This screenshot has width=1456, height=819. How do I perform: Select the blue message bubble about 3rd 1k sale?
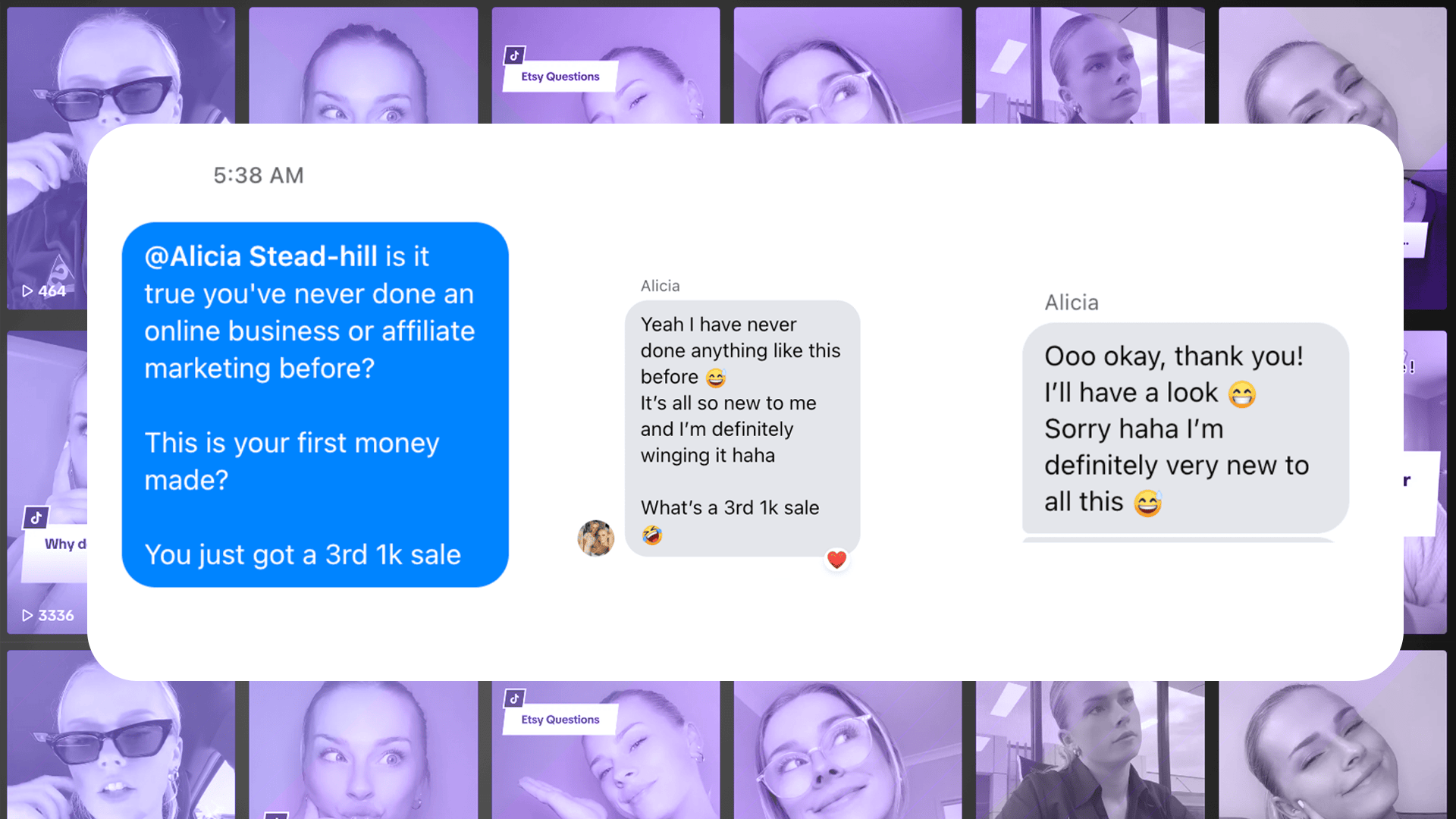pos(315,405)
